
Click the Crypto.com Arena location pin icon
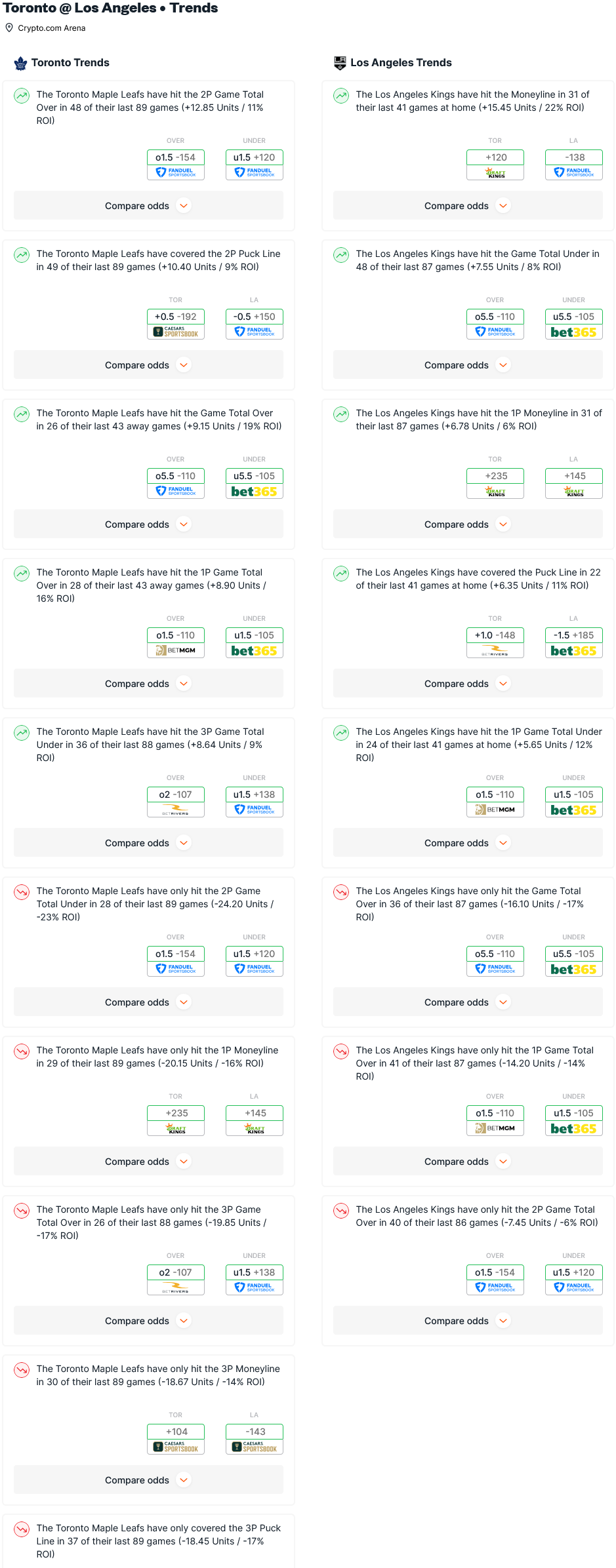(x=9, y=28)
